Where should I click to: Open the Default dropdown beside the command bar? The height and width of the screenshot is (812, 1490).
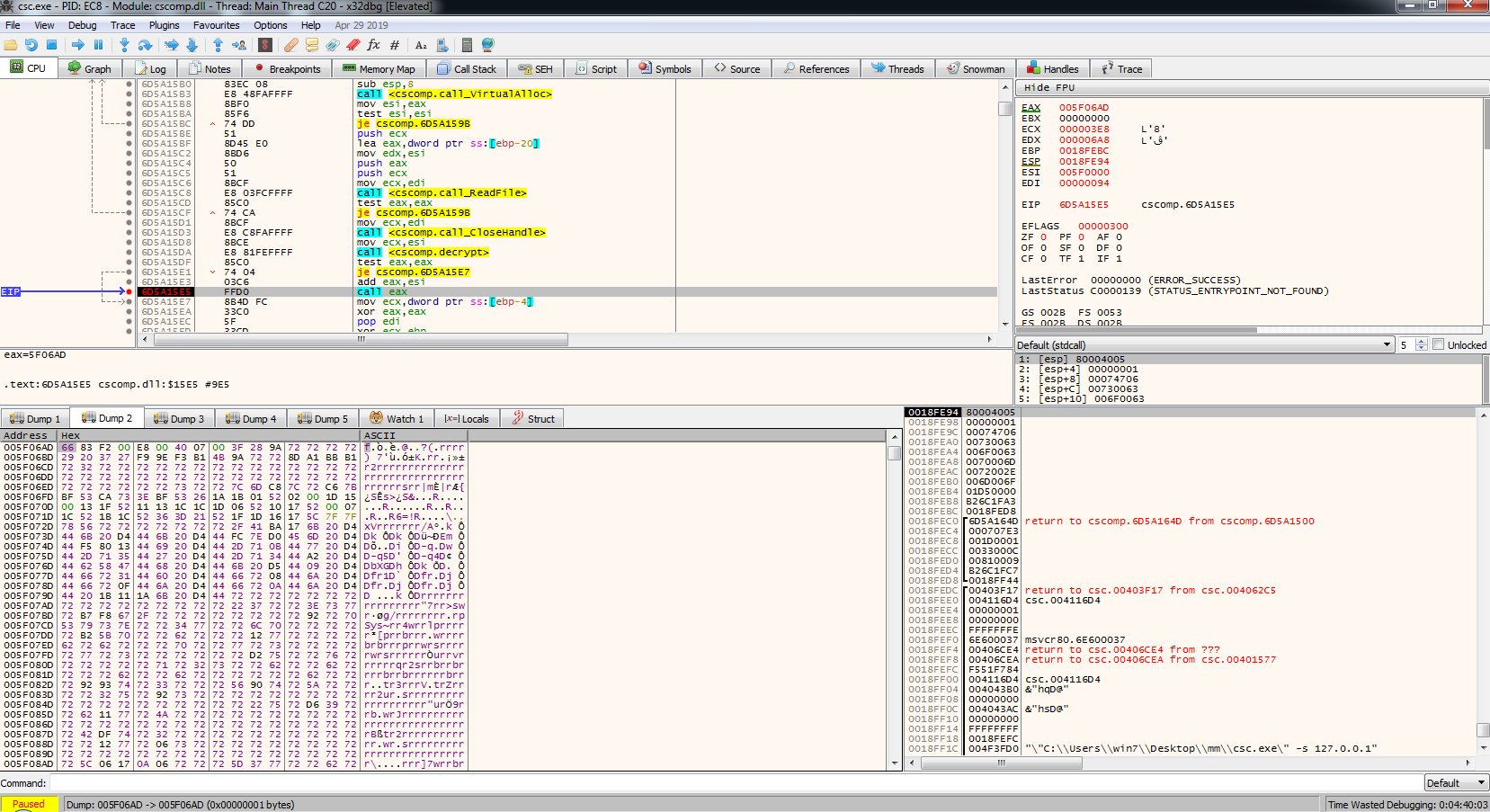coord(1456,783)
